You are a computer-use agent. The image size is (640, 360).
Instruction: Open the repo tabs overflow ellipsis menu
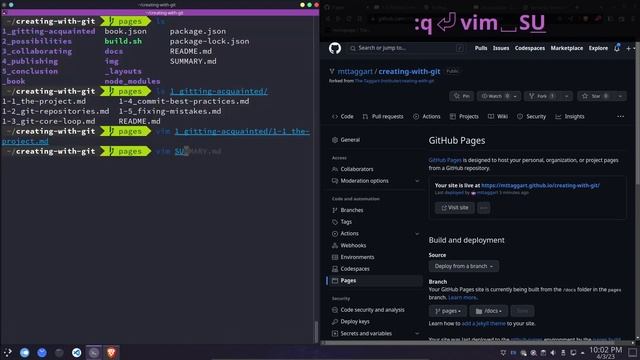[620, 117]
